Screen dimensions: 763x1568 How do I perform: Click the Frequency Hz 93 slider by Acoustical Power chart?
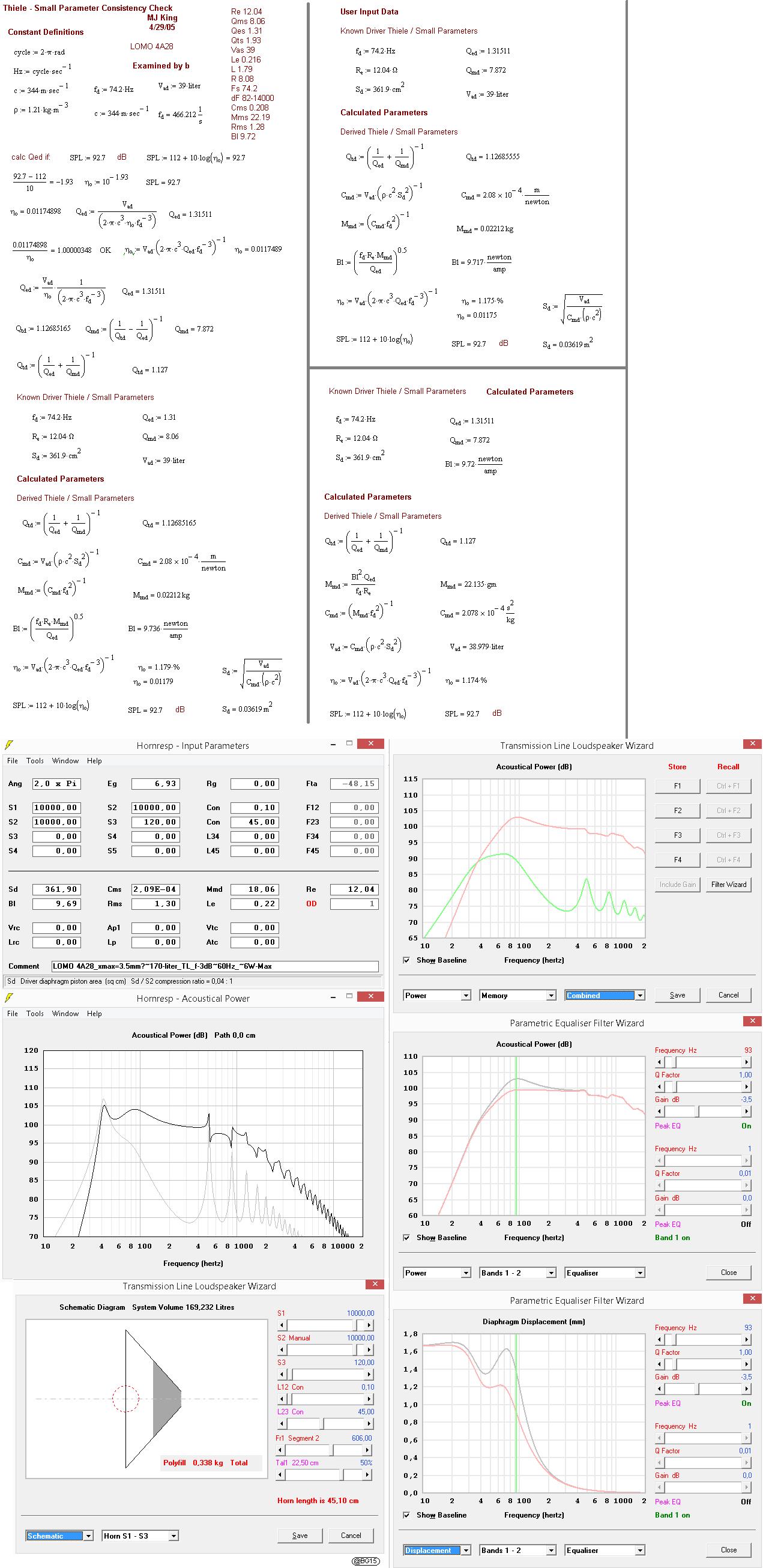(704, 1062)
